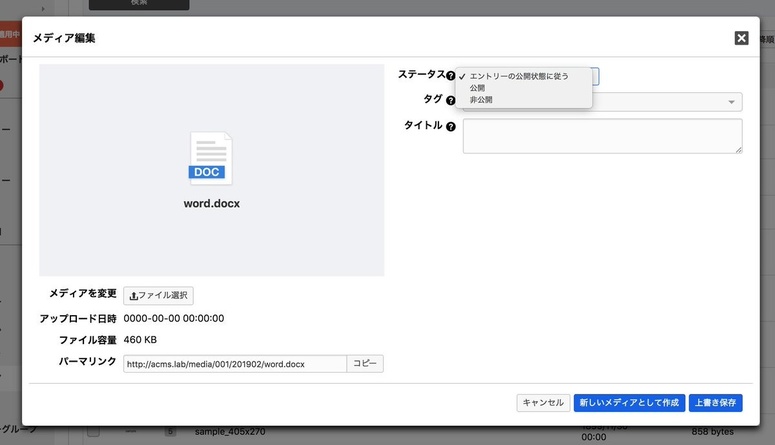Screen dimensions: 775x445
Task: Select 公開 from the status dropdown list
Action: pos(478,88)
